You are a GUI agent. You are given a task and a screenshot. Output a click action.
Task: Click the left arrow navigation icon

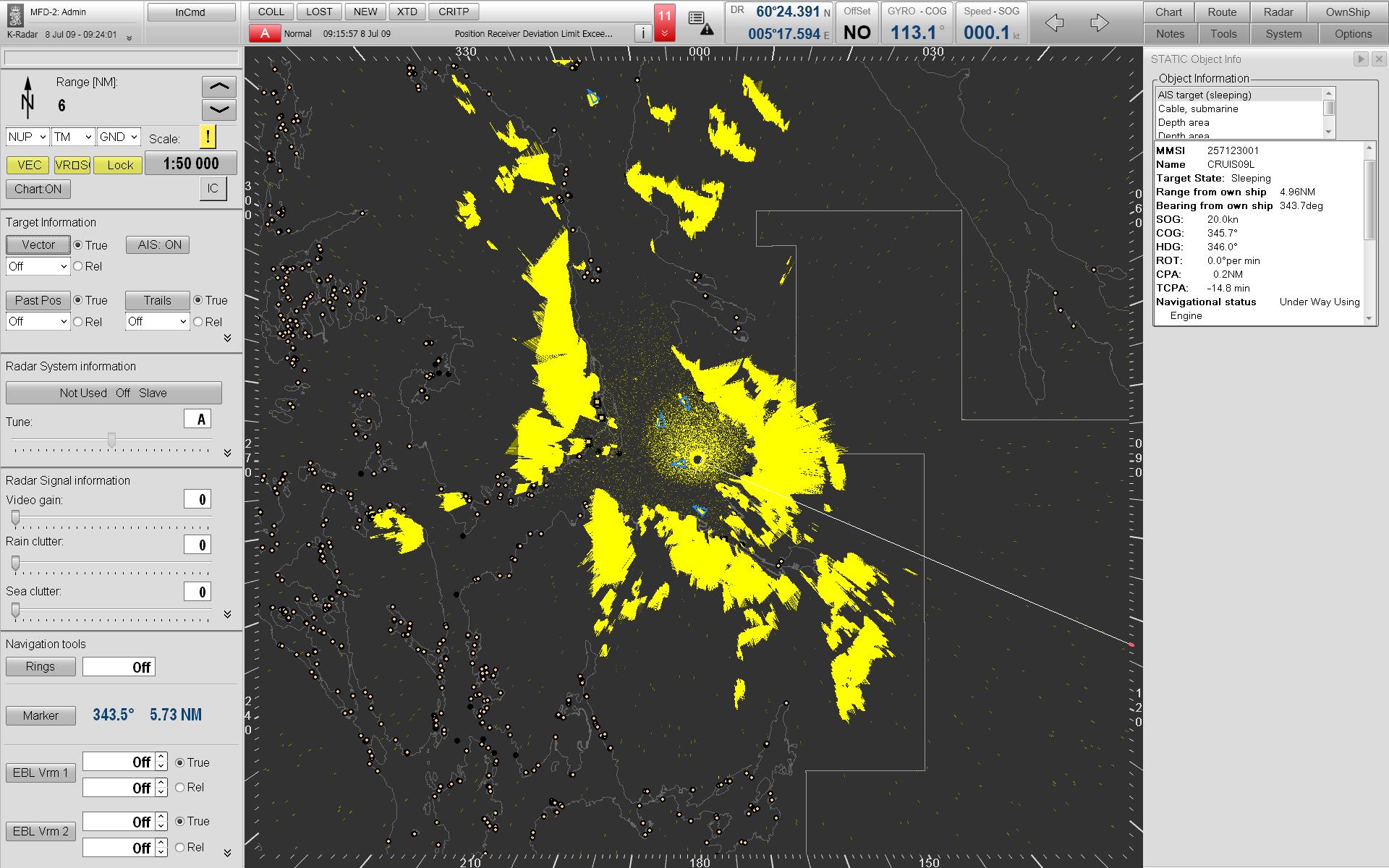point(1055,23)
